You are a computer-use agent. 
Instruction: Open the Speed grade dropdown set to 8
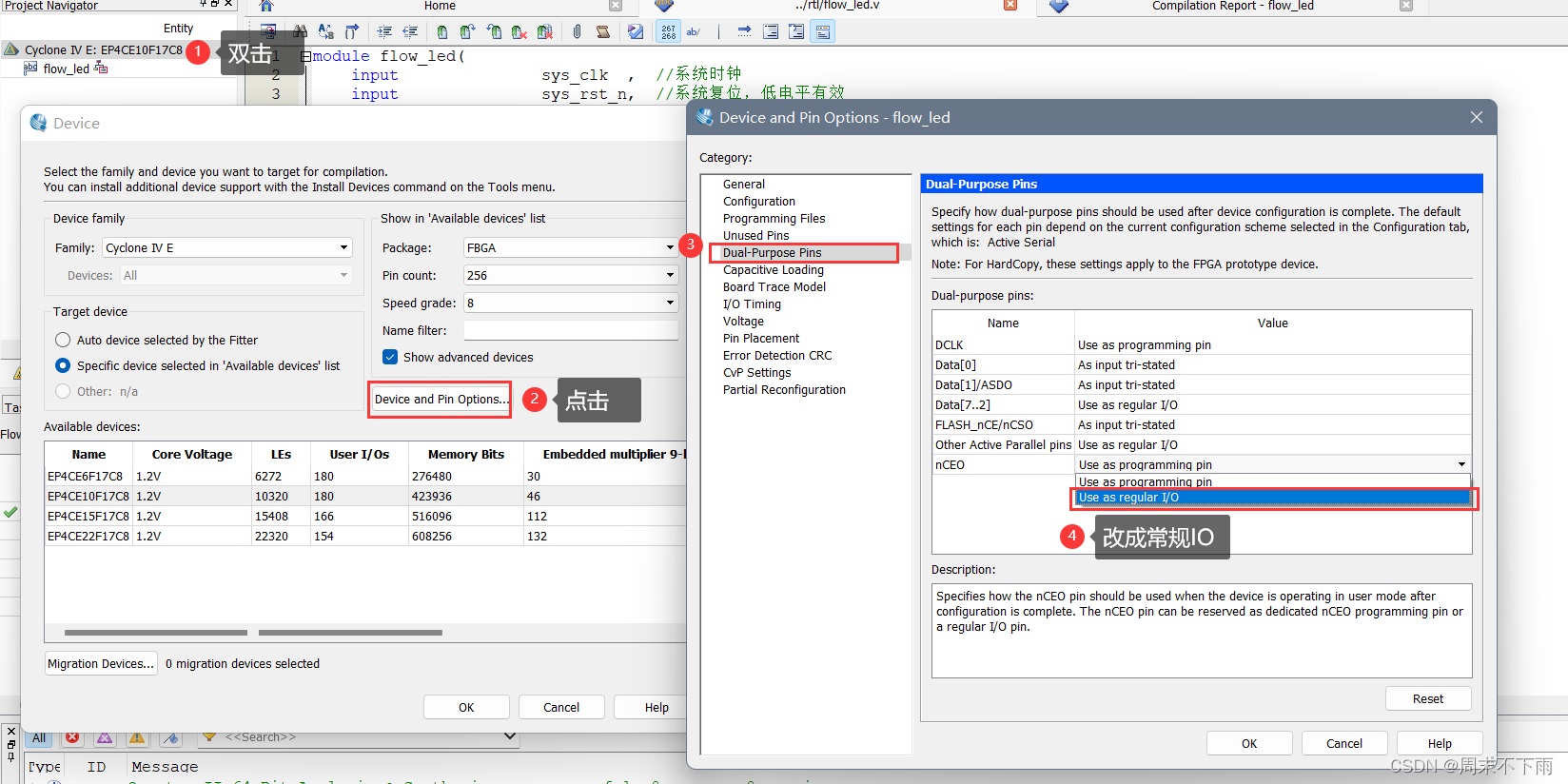point(571,303)
